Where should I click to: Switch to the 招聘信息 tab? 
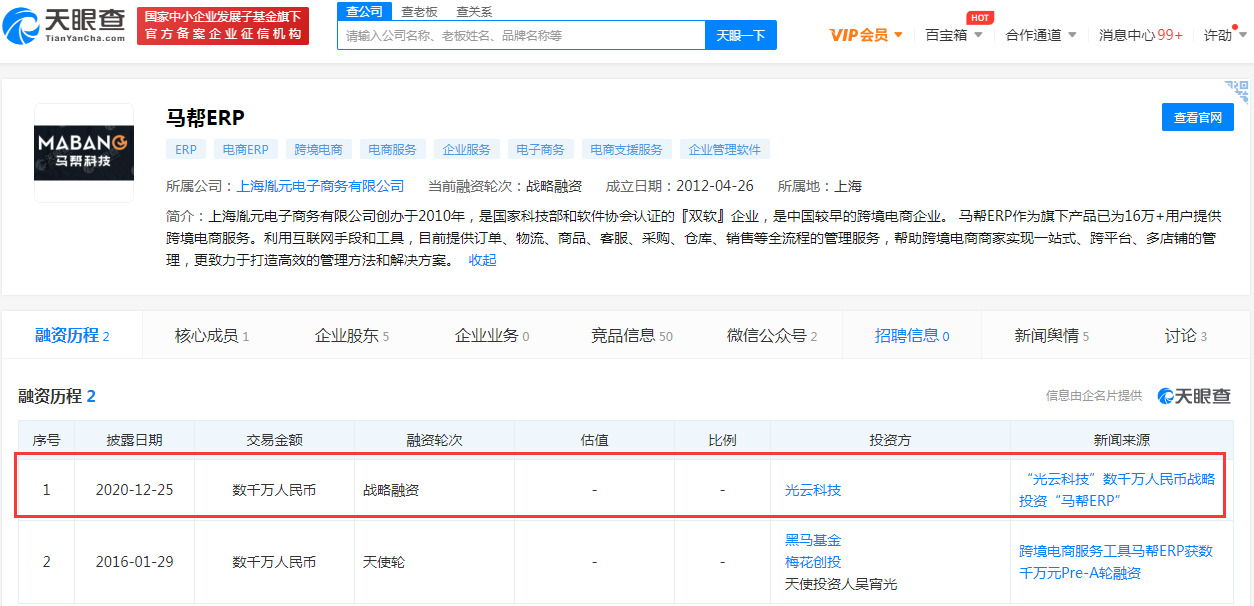[912, 336]
